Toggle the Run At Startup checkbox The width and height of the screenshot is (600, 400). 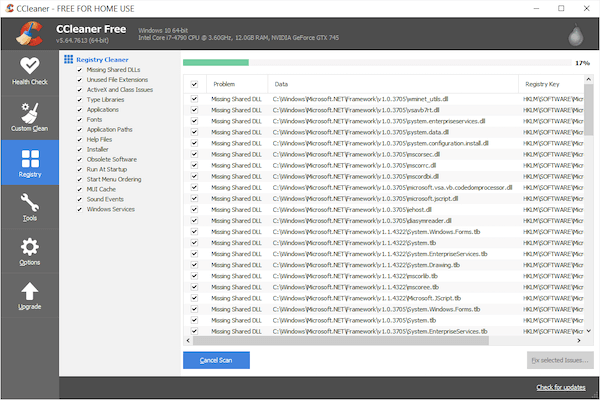pyautogui.click(x=80, y=169)
